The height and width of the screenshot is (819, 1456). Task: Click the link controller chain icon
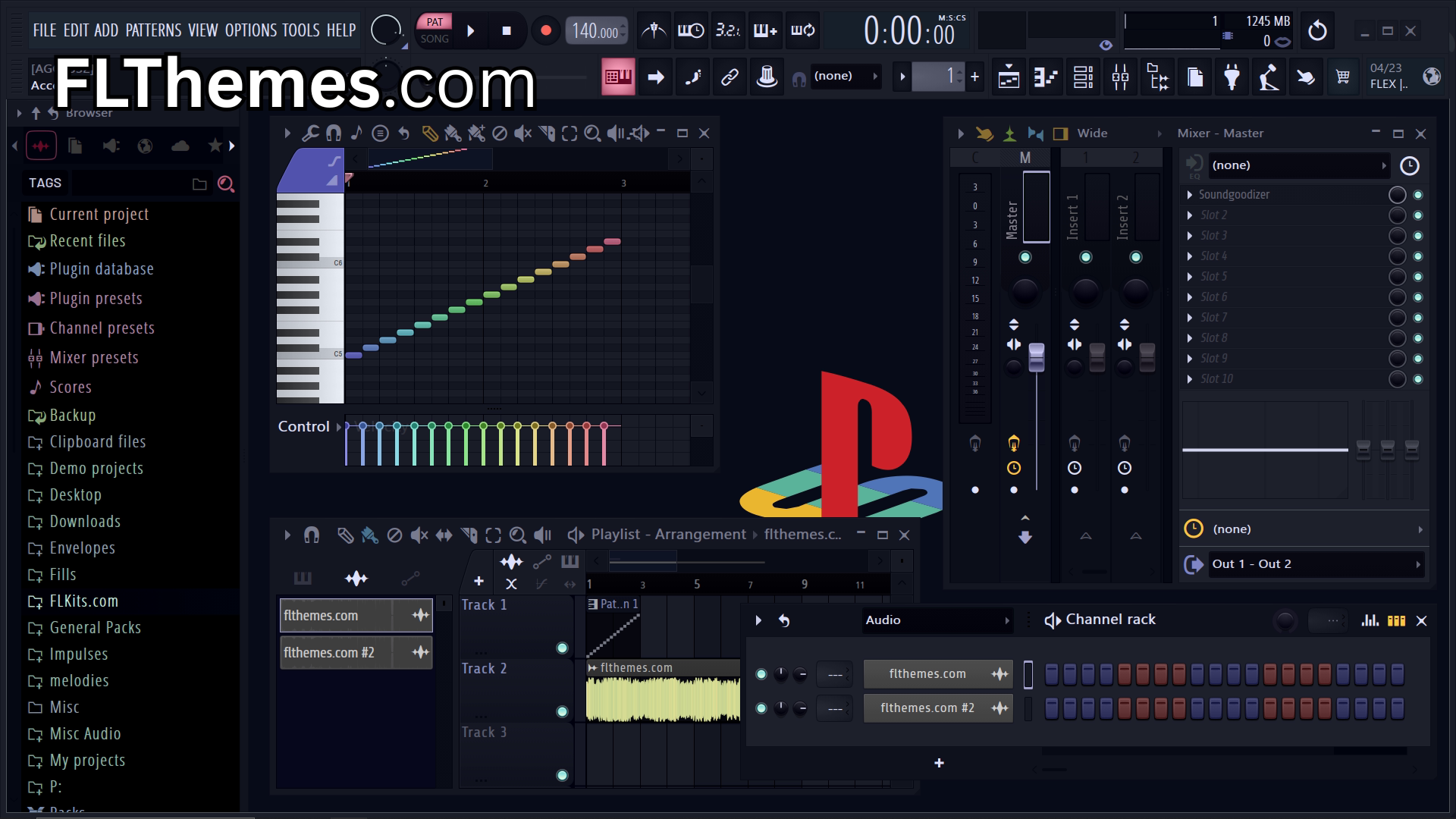[x=730, y=77]
